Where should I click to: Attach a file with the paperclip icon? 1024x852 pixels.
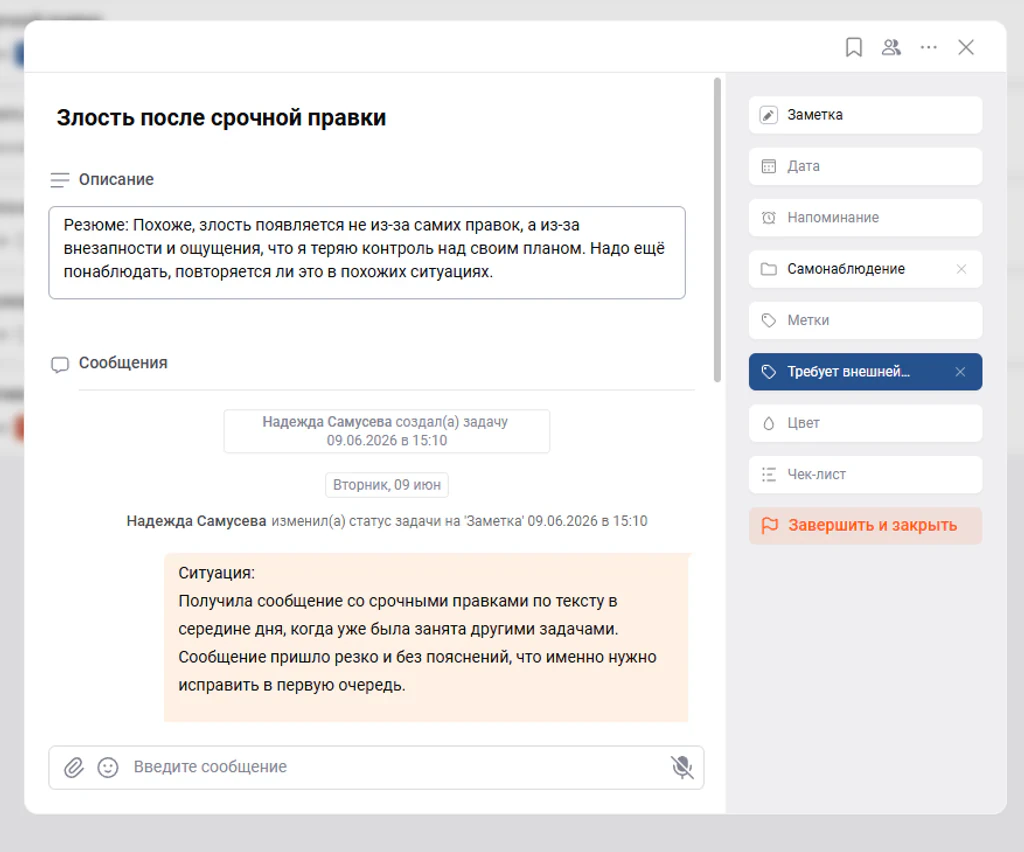point(74,767)
